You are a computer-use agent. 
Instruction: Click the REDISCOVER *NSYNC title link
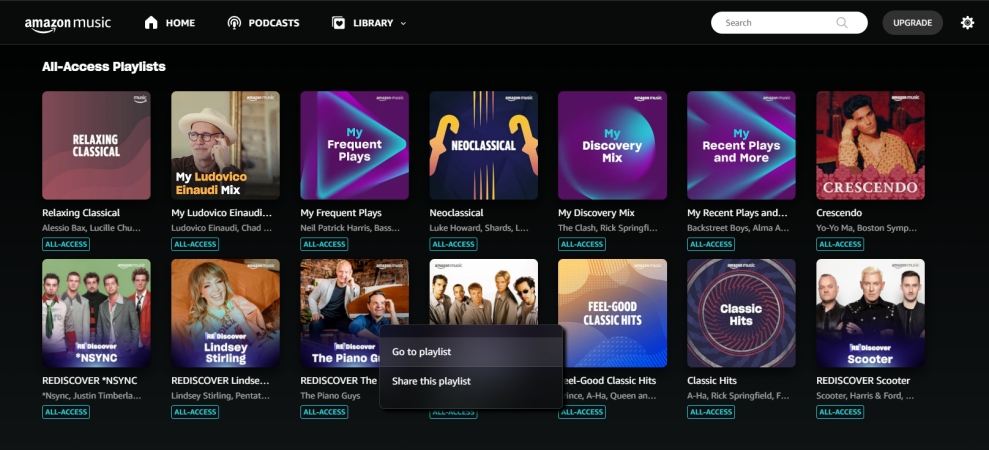(x=90, y=381)
